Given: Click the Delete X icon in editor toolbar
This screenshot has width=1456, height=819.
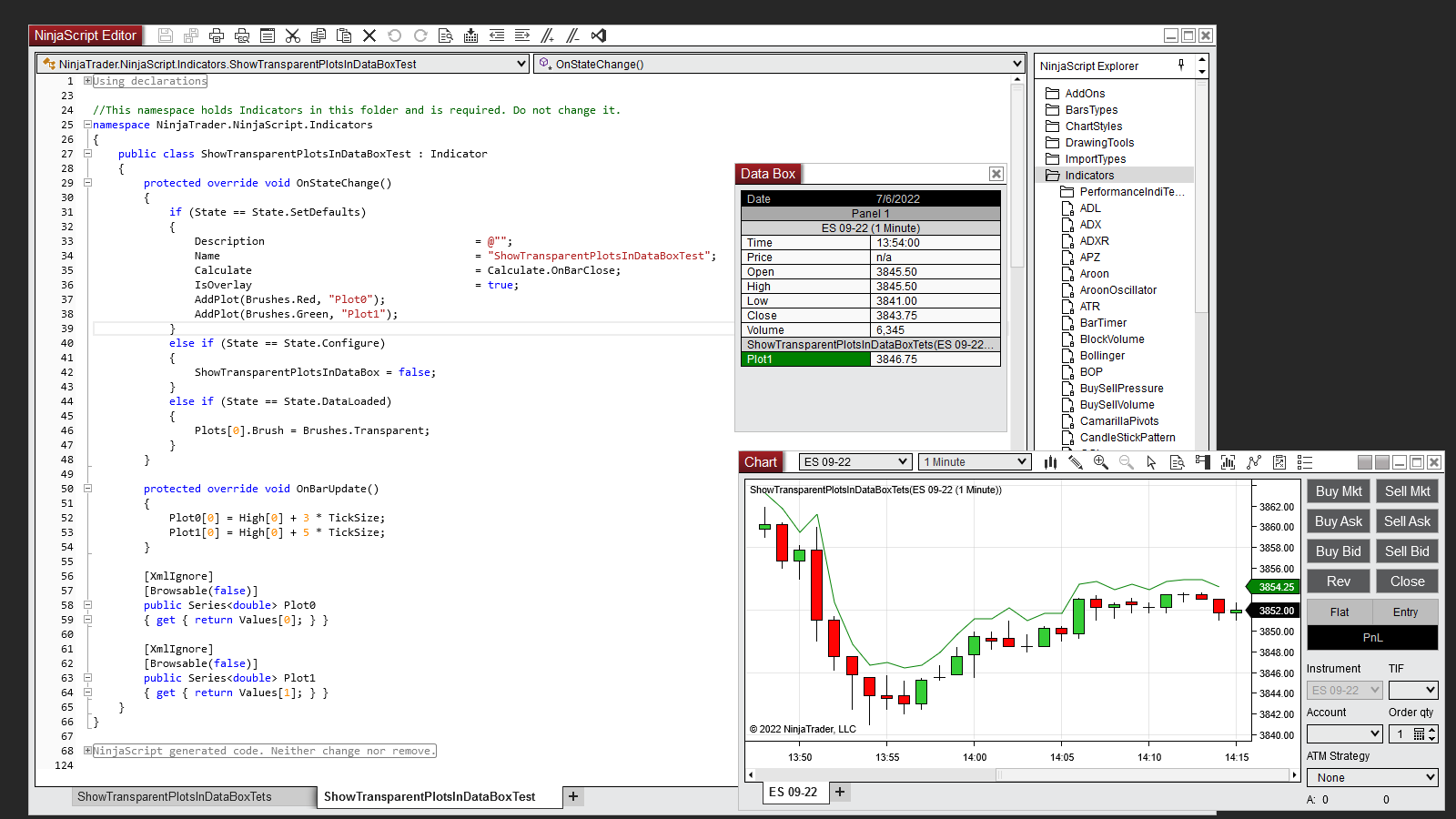Looking at the screenshot, I should pos(369,35).
